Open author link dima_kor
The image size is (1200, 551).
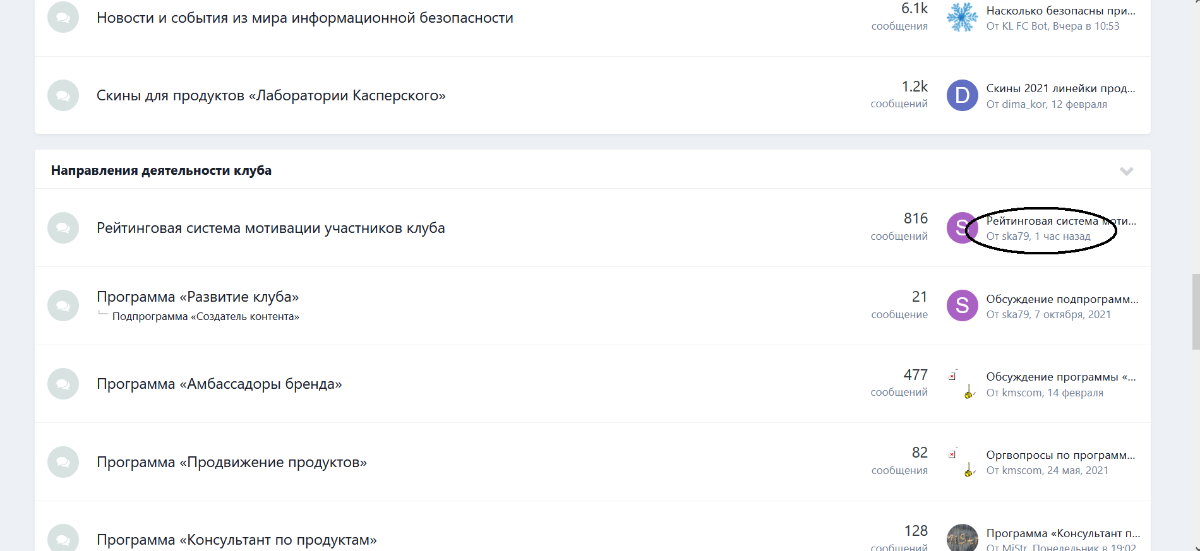pos(1023,104)
